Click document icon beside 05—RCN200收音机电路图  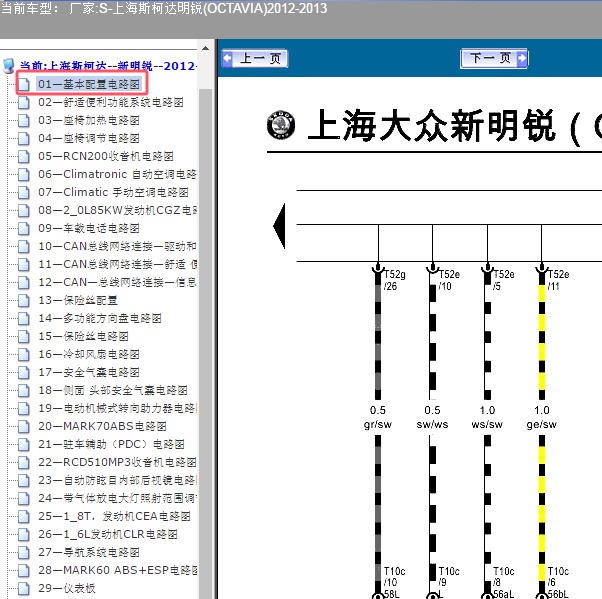[x=24, y=156]
